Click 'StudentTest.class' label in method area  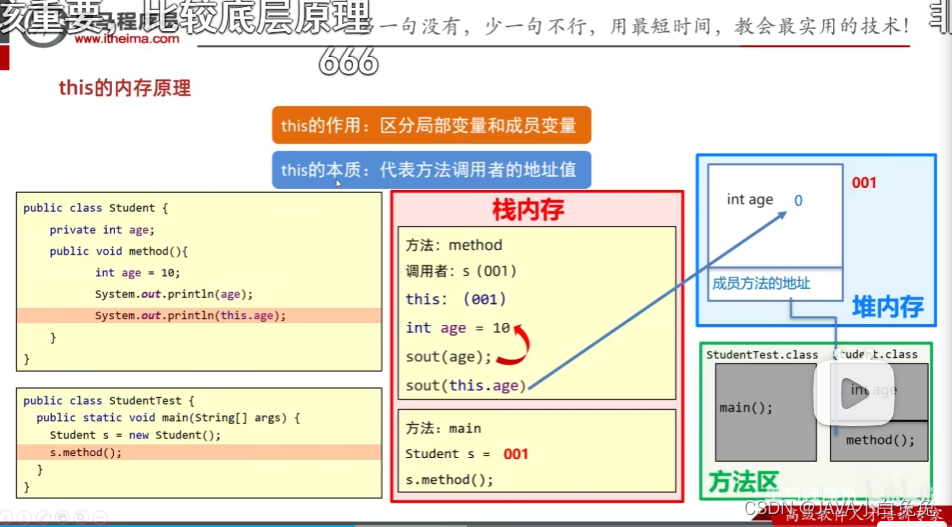coord(762,355)
